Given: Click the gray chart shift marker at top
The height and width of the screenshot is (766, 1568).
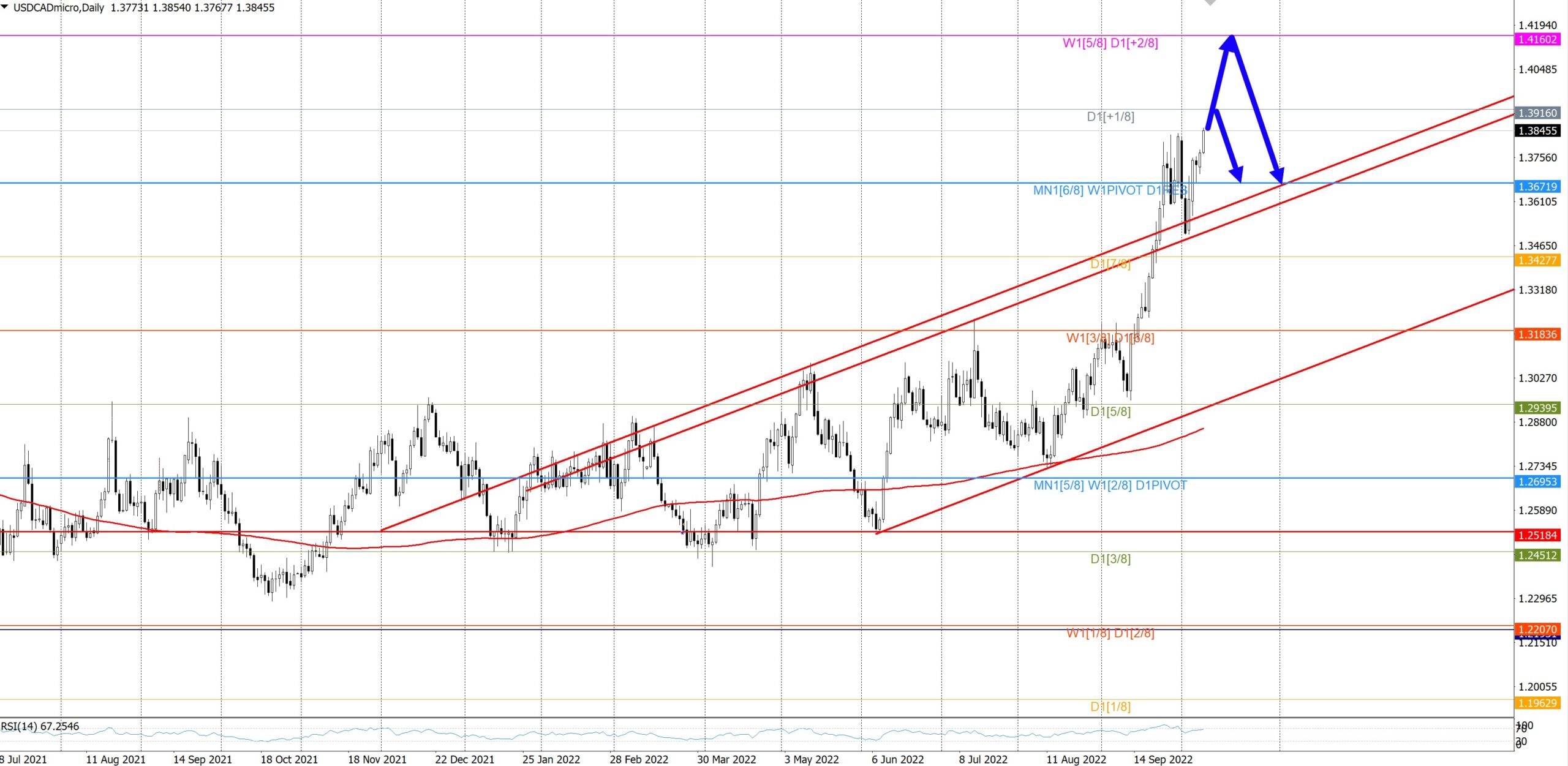Looking at the screenshot, I should (x=1210, y=2).
